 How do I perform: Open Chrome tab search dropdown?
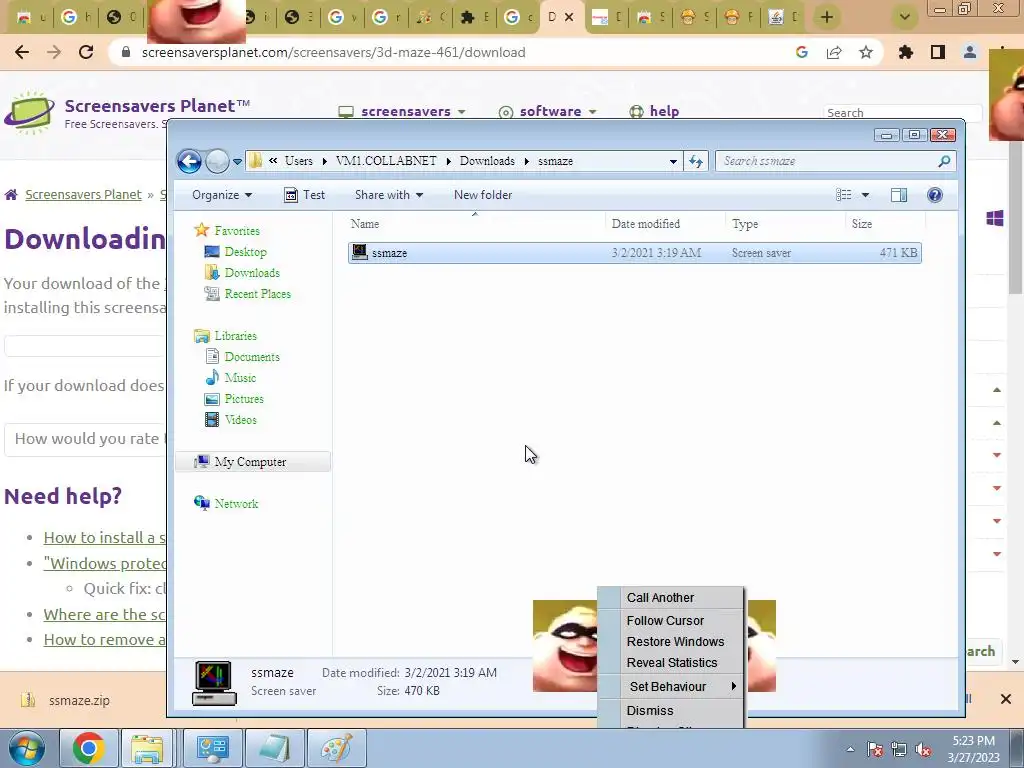904,17
